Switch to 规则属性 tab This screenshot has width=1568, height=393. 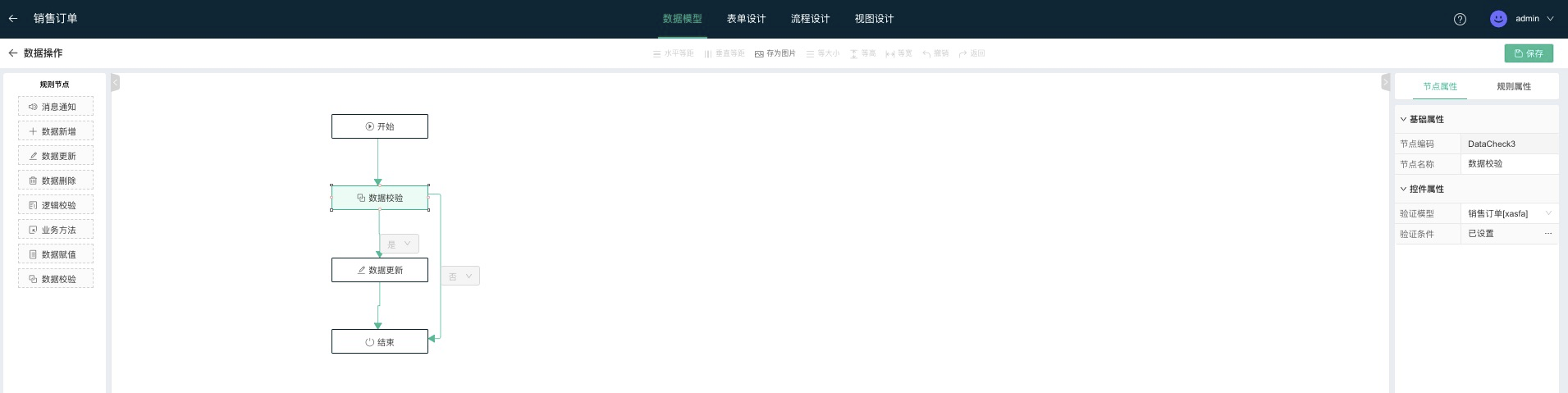[x=1514, y=86]
